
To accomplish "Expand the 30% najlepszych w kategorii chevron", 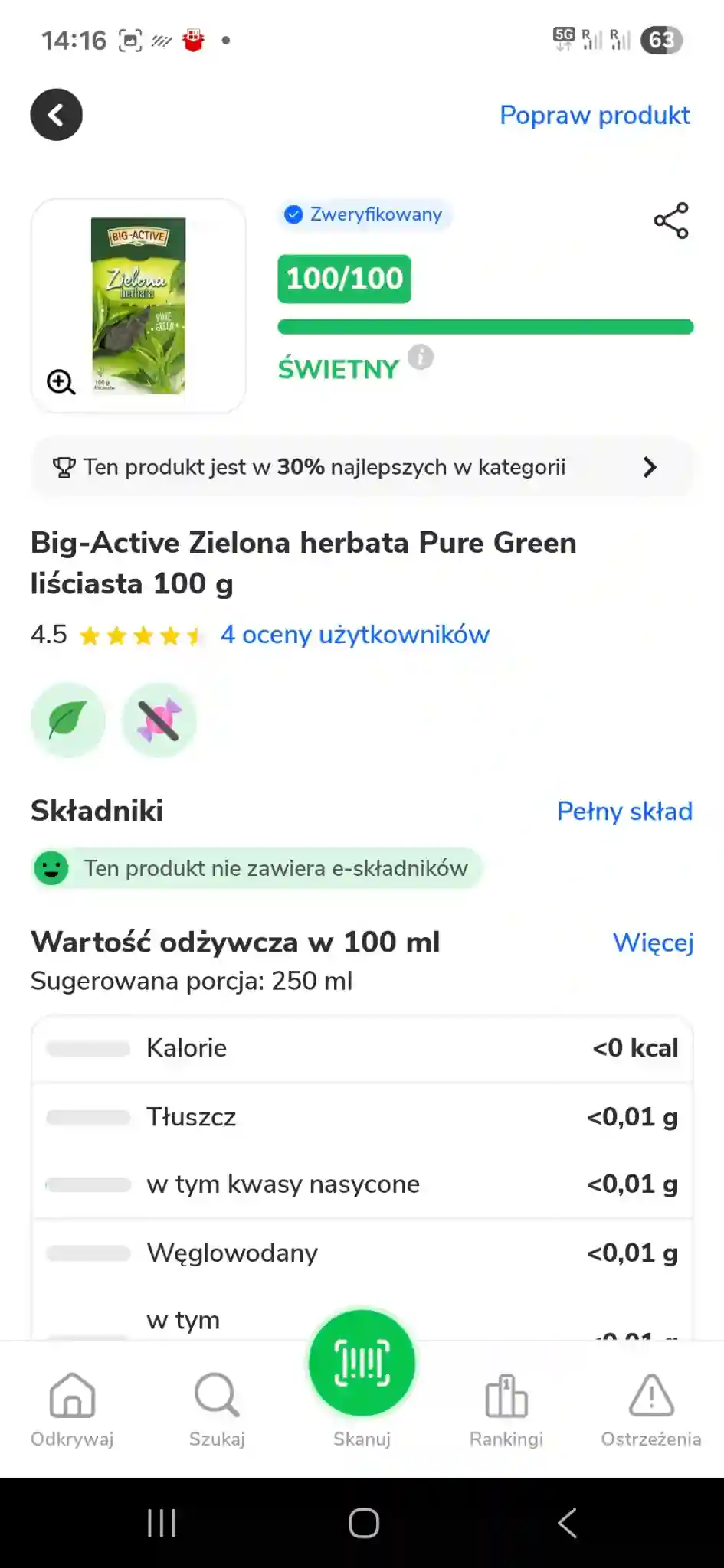I will coord(650,467).
